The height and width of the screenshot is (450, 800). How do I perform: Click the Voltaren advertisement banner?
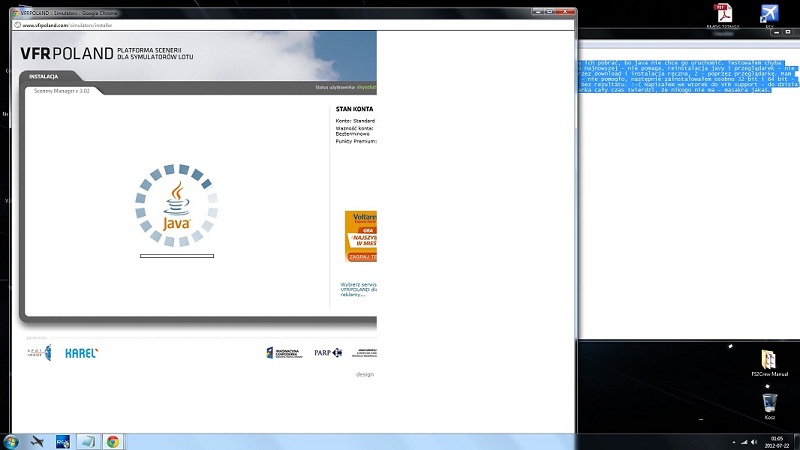(360, 236)
